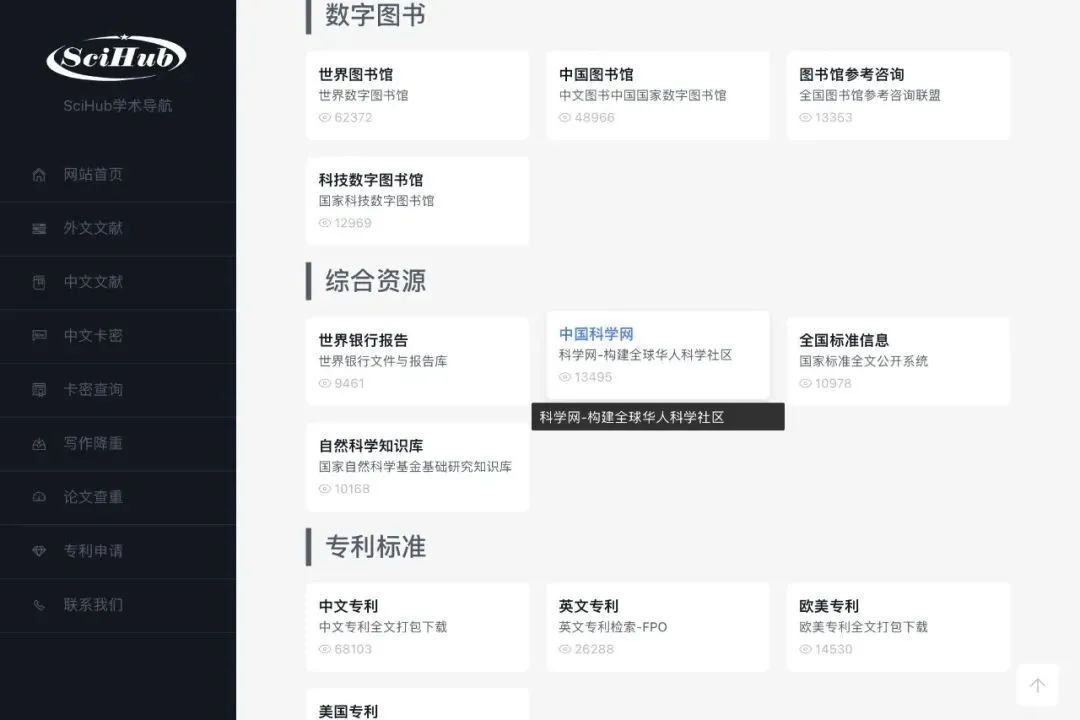Click description 英文专利检索-FPO
This screenshot has width=1080, height=720.
coord(612,627)
